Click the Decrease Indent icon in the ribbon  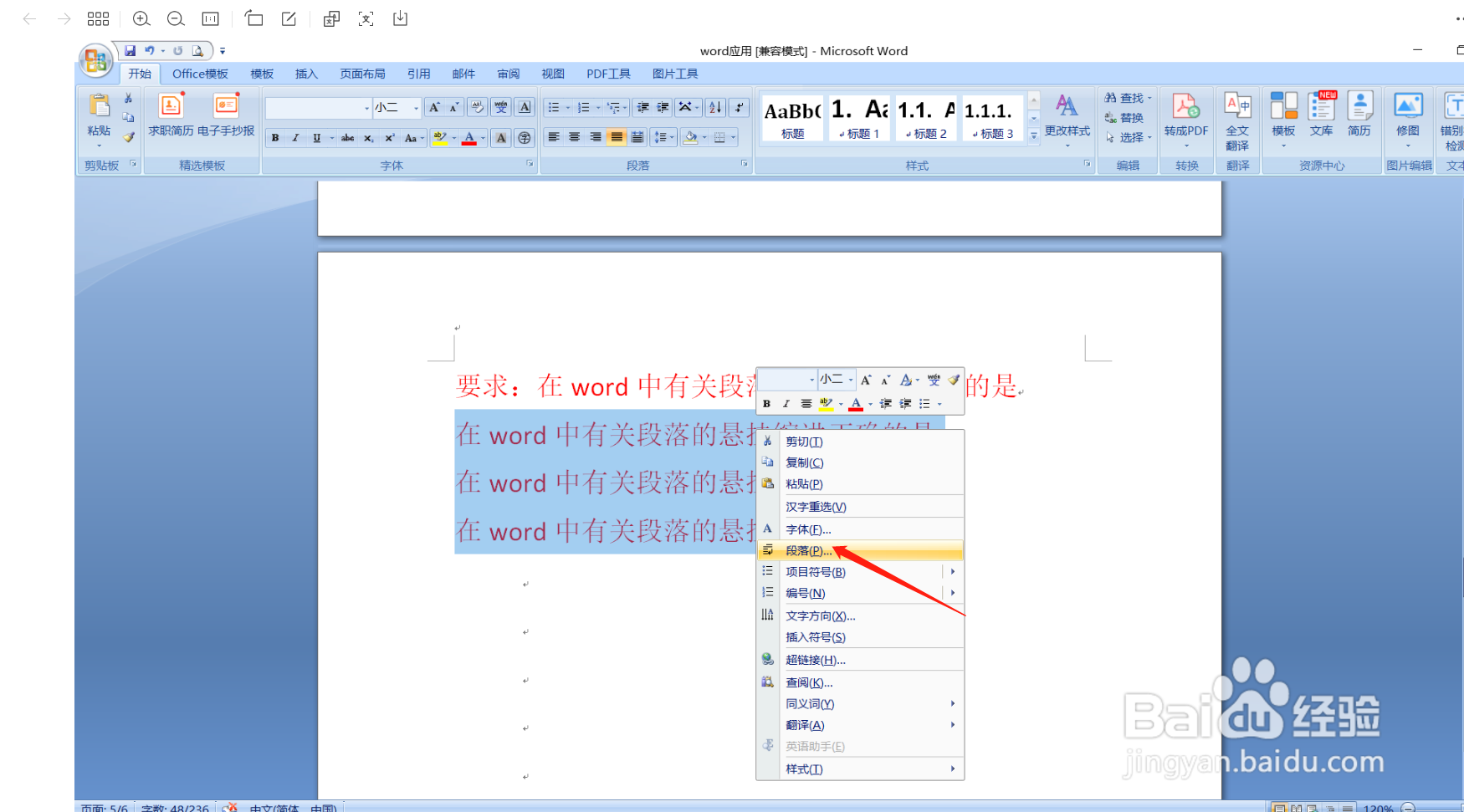click(642, 107)
